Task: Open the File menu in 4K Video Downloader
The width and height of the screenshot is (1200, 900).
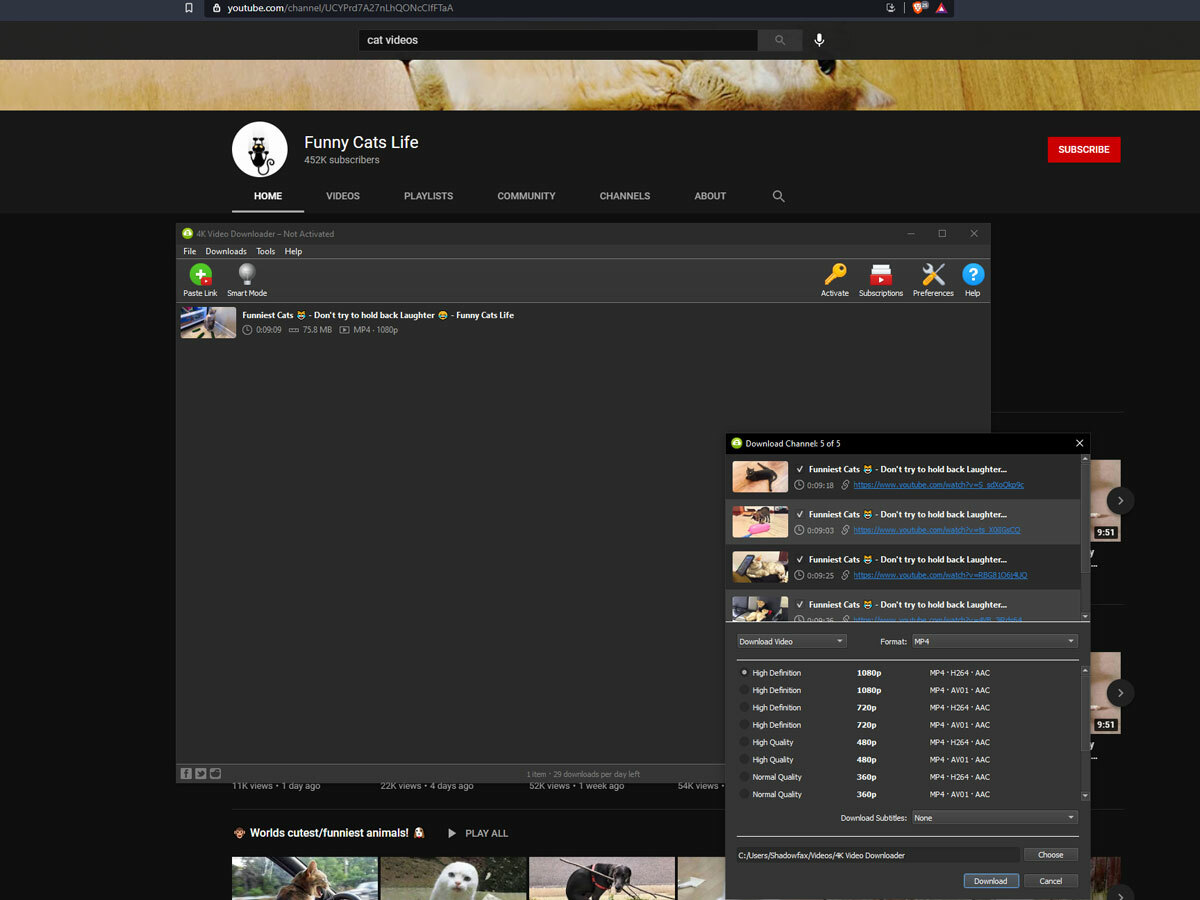Action: click(x=190, y=251)
